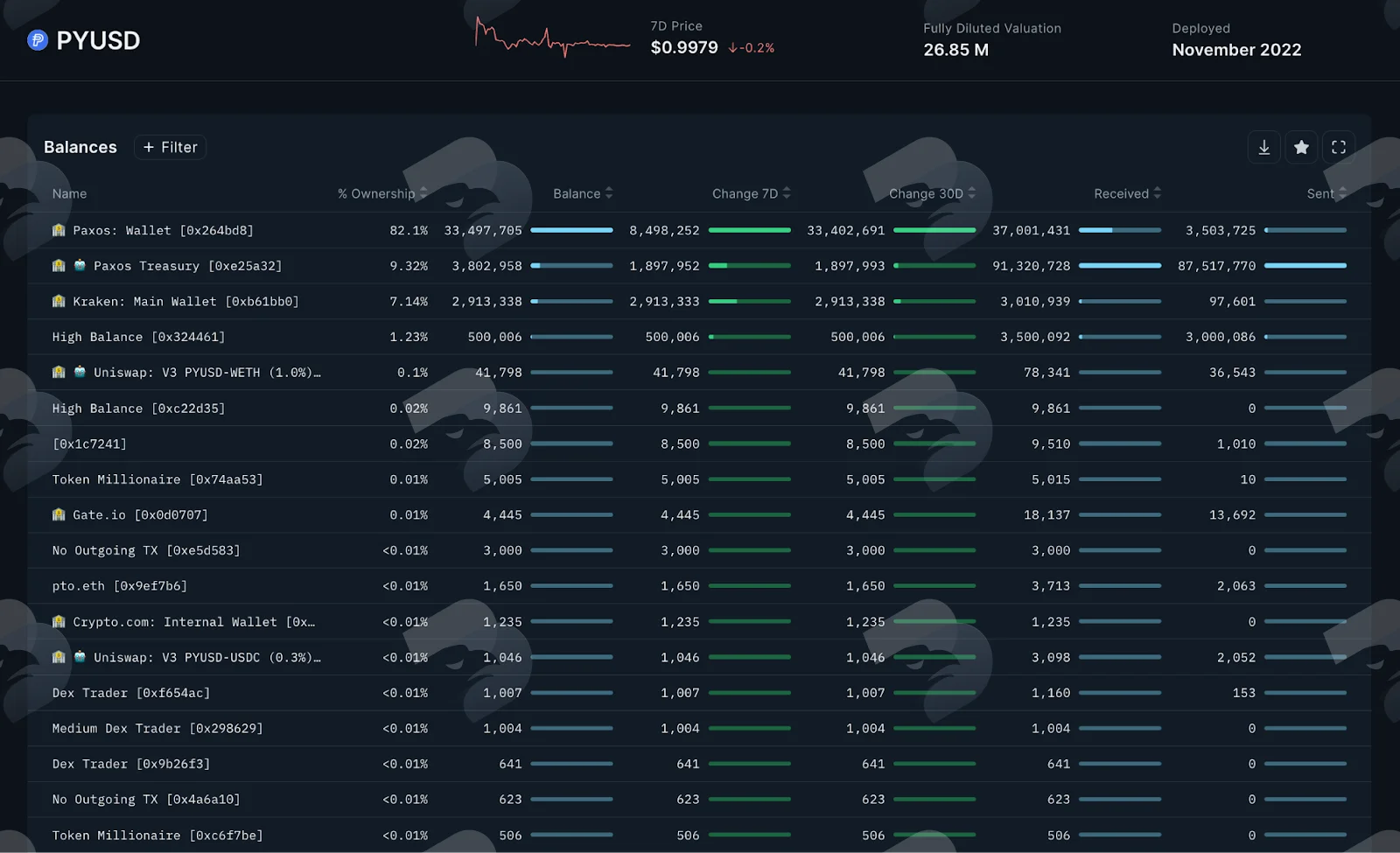Open Gate.io [0x0d0707] address
The image size is (1400, 853).
click(140, 515)
